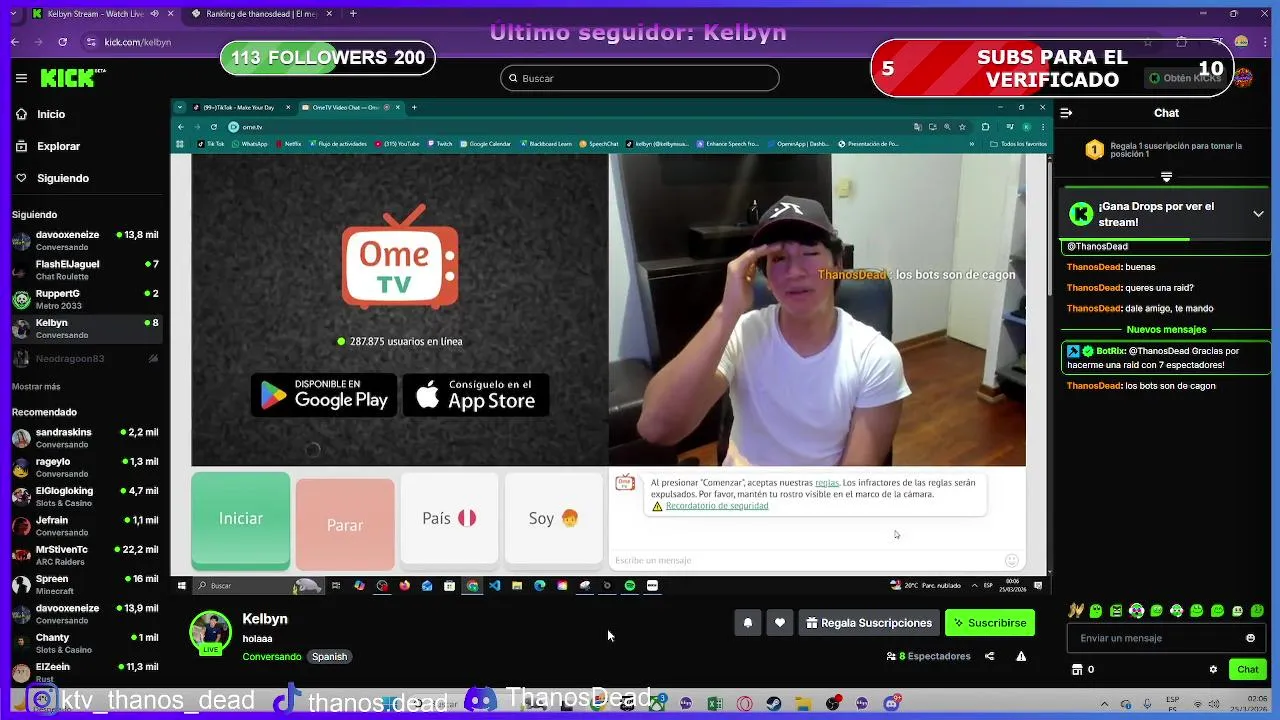Click ThanosDead on 'los bots son de cagon' message
Image resolution: width=1280 pixels, height=720 pixels.
click(x=1094, y=386)
